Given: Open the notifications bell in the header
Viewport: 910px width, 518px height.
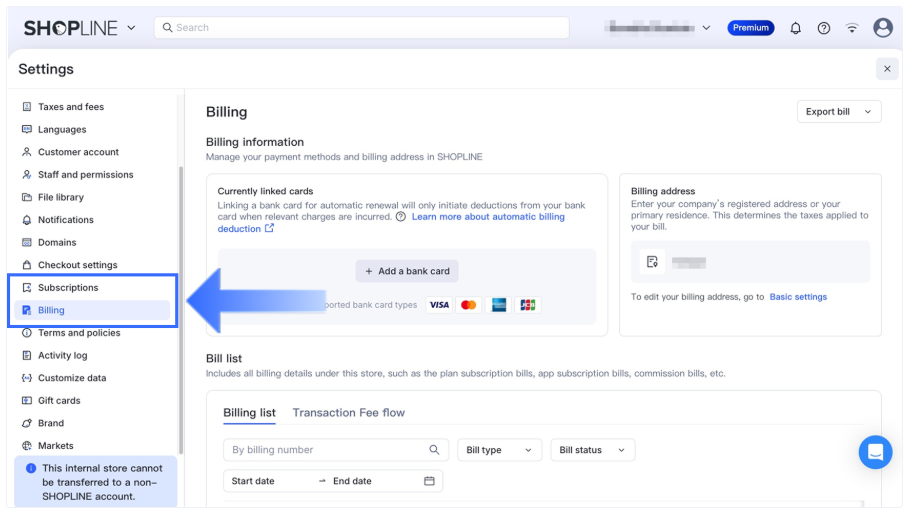Looking at the screenshot, I should click(x=795, y=28).
